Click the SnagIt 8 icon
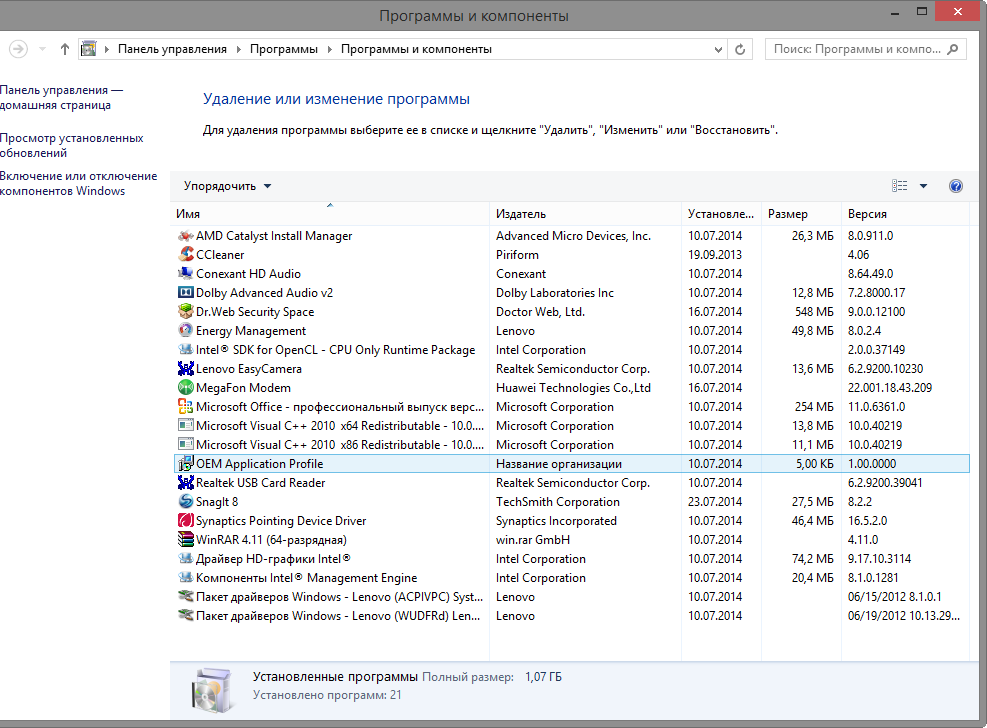 186,501
